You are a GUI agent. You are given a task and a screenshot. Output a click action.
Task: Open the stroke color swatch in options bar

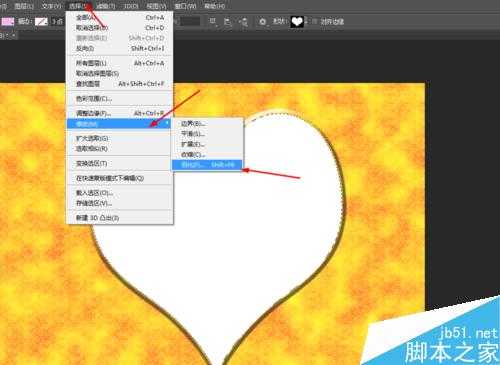(x=41, y=22)
